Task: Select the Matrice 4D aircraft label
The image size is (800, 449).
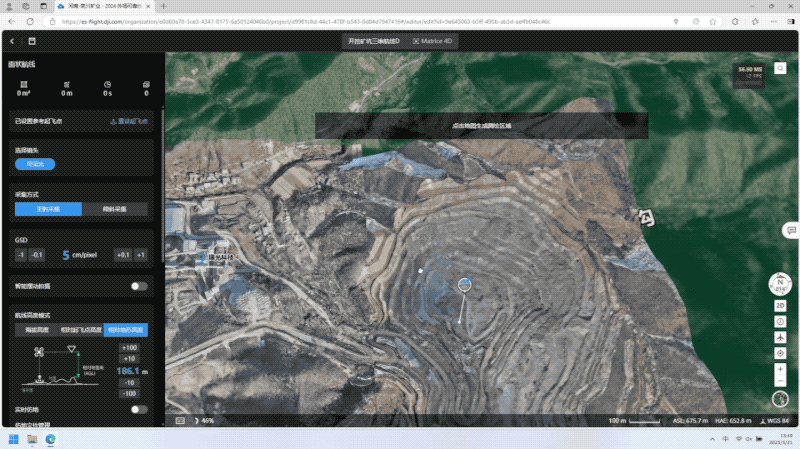Action: pos(433,41)
